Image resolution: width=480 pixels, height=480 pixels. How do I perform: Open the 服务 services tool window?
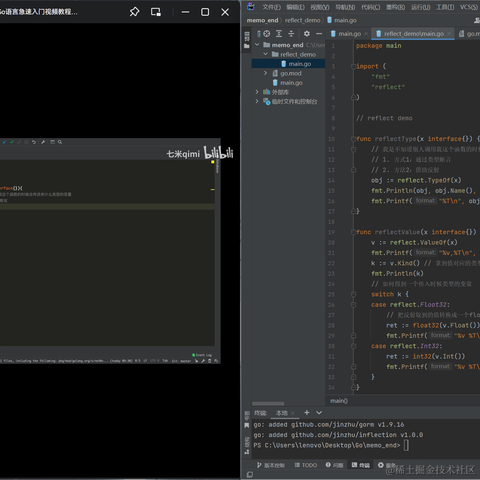387,465
